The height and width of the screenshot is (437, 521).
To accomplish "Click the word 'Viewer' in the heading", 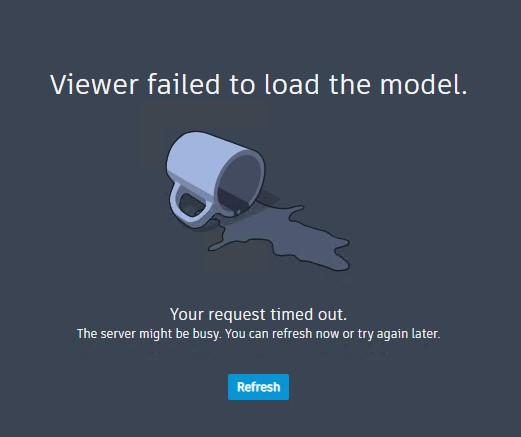I will click(x=94, y=85).
